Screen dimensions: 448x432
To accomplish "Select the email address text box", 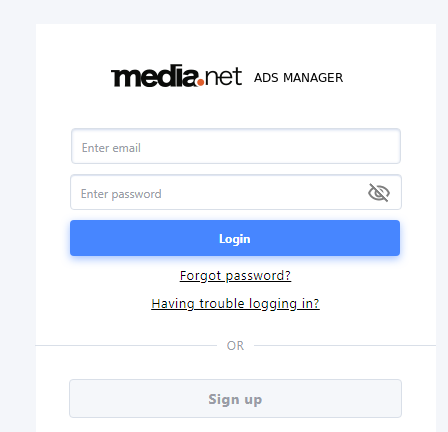I will click(236, 146).
